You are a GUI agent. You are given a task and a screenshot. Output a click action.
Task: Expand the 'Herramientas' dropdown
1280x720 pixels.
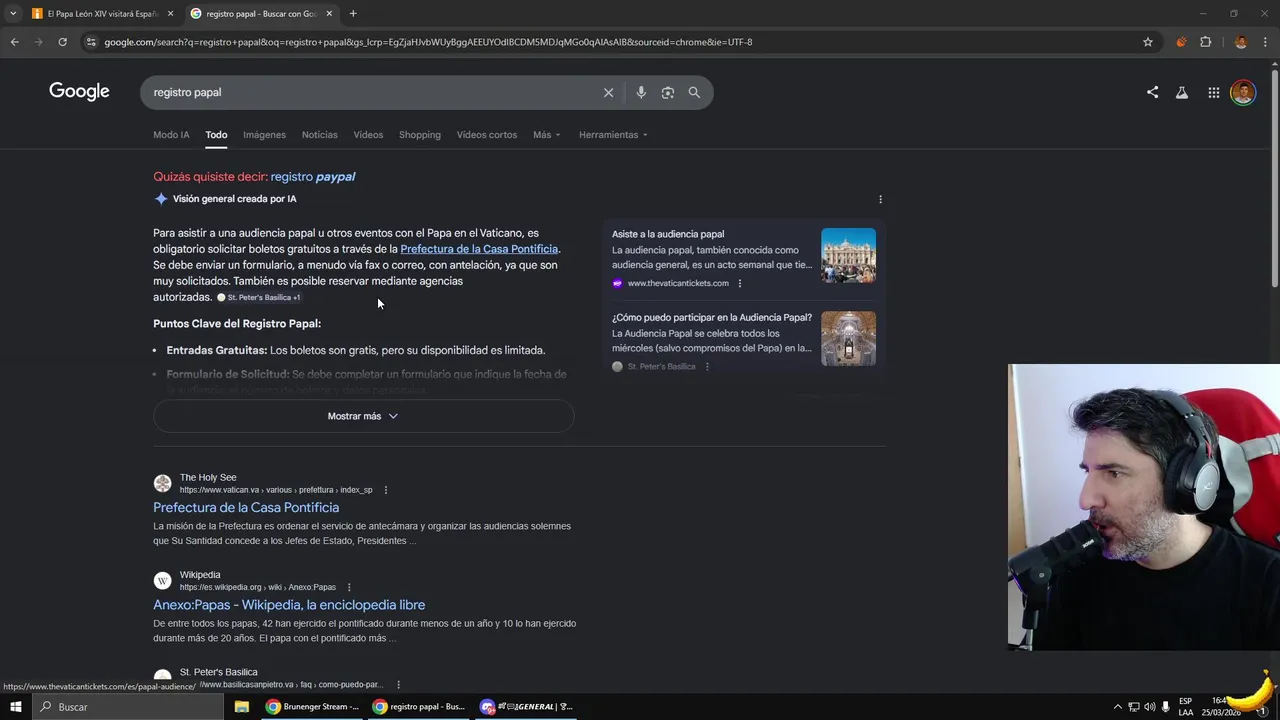pyautogui.click(x=612, y=135)
